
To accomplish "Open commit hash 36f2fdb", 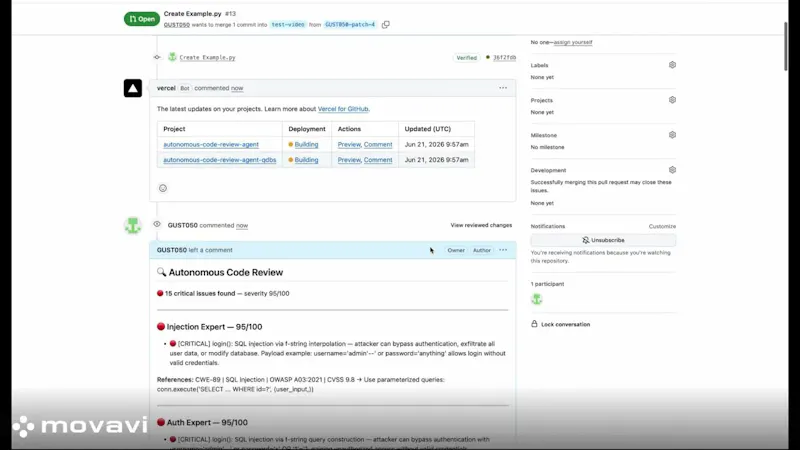I will (504, 58).
